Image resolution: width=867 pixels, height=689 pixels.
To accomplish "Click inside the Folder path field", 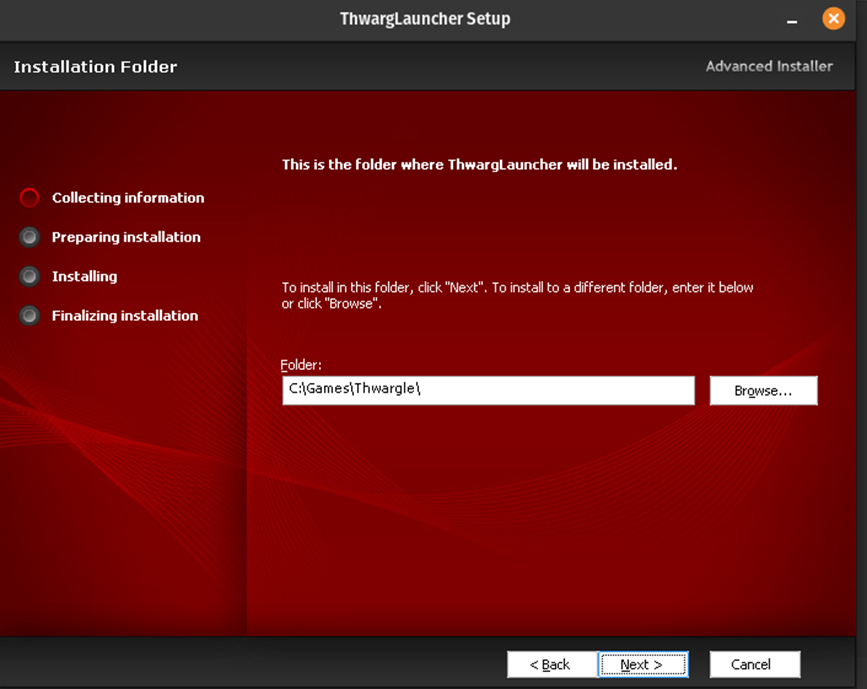I will 488,390.
